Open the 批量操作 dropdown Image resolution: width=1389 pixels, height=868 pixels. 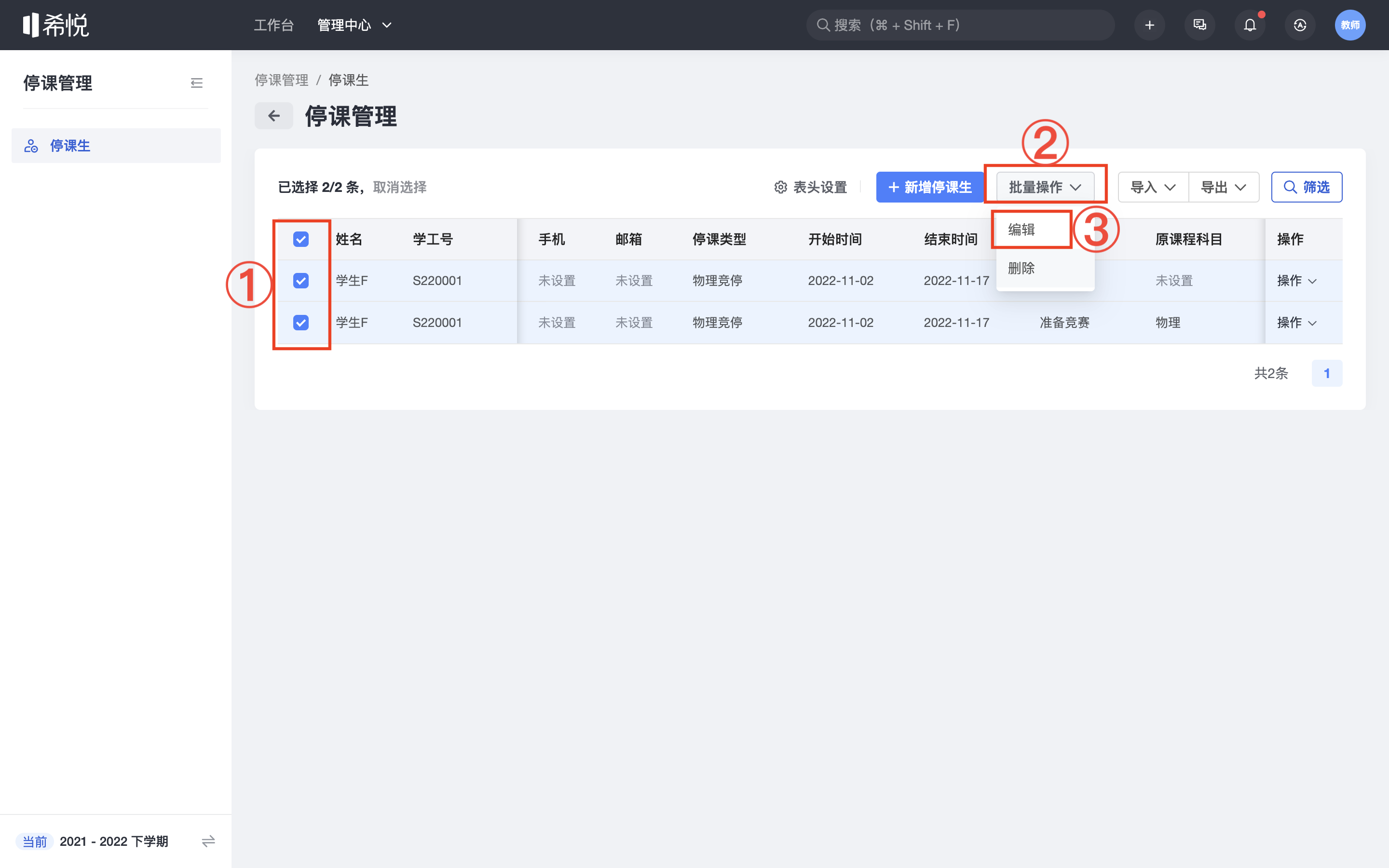1045,187
